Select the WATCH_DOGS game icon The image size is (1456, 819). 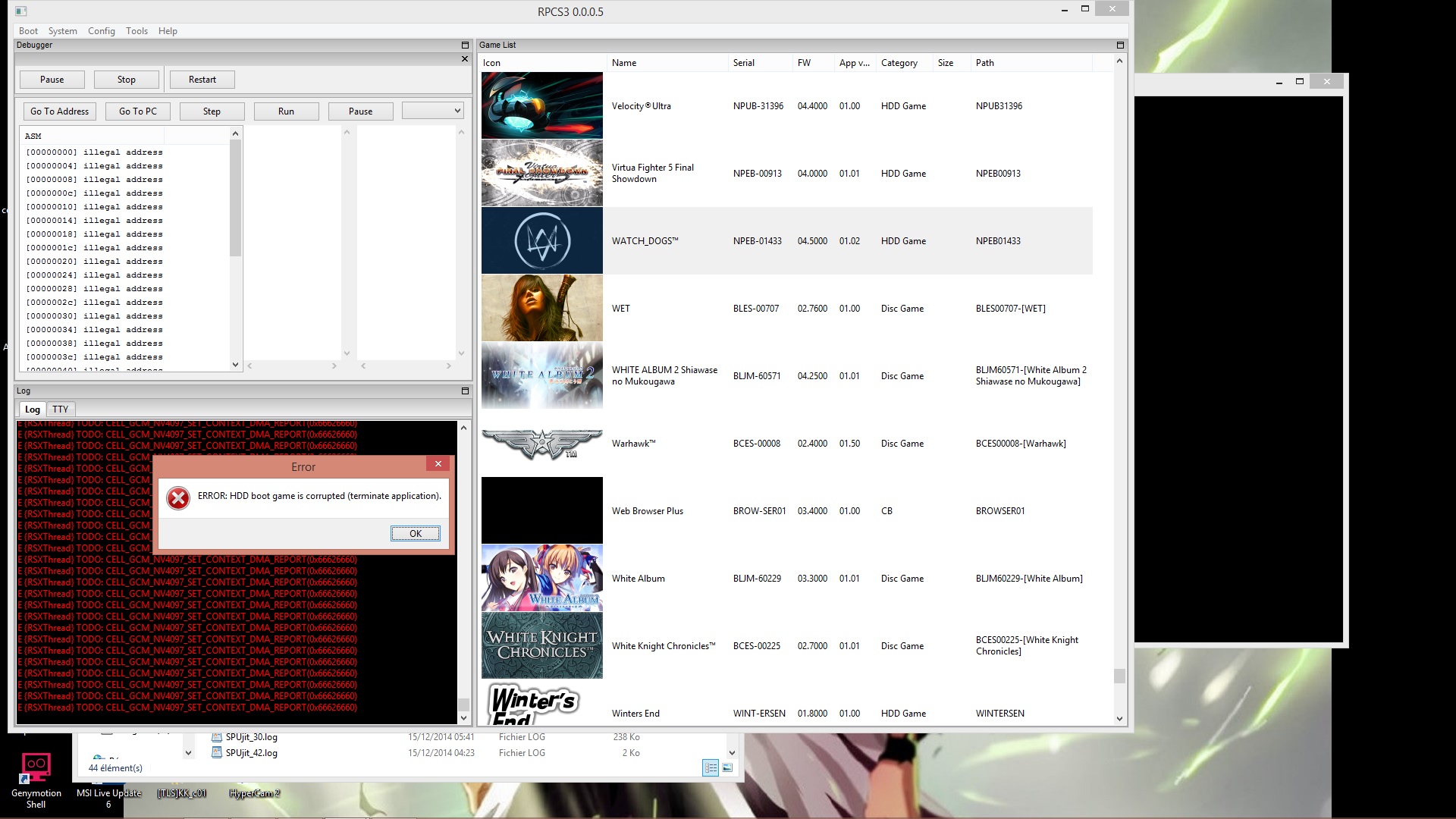click(542, 240)
